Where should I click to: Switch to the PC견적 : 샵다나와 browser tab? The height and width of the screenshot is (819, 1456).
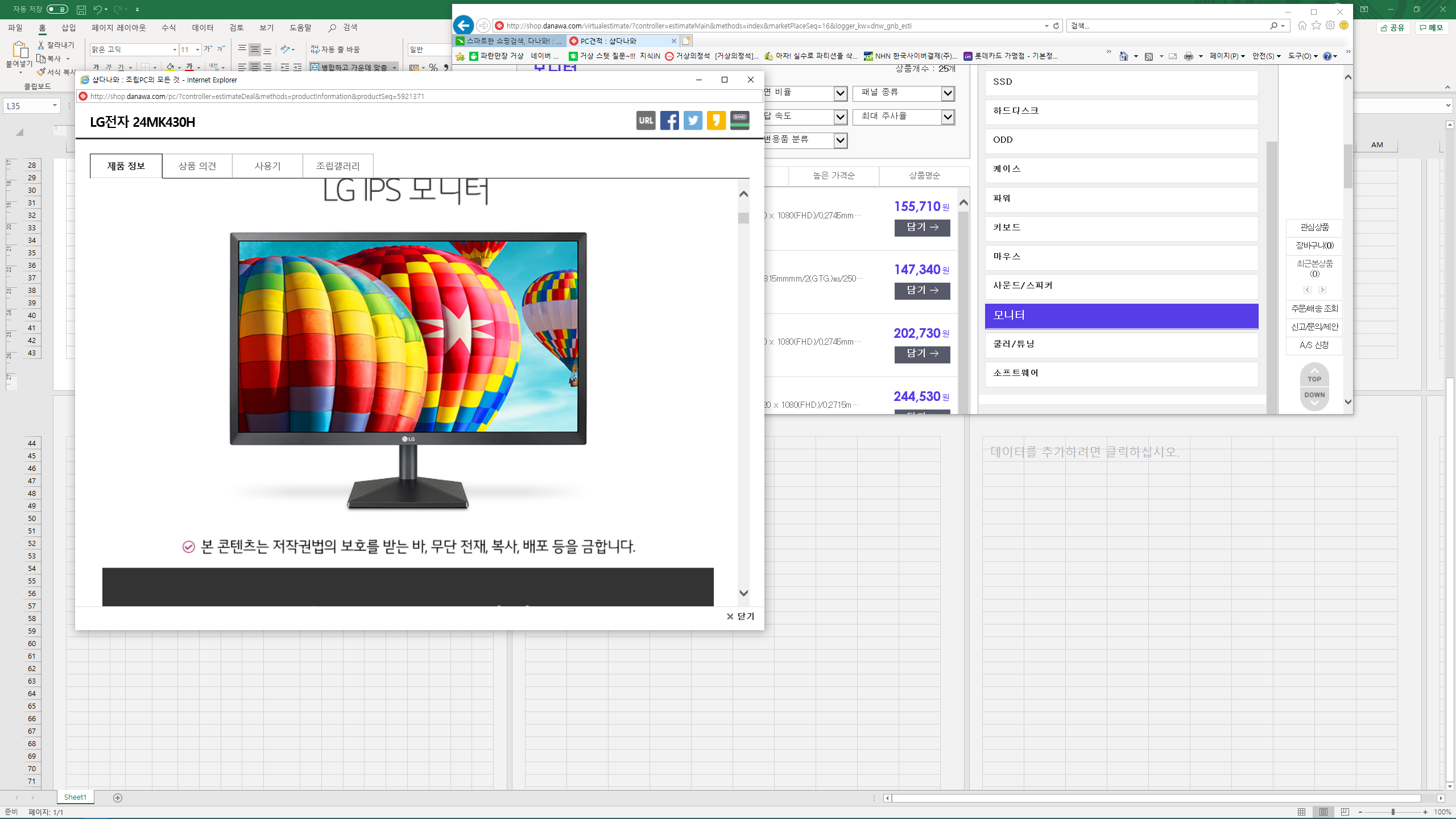click(x=623, y=41)
